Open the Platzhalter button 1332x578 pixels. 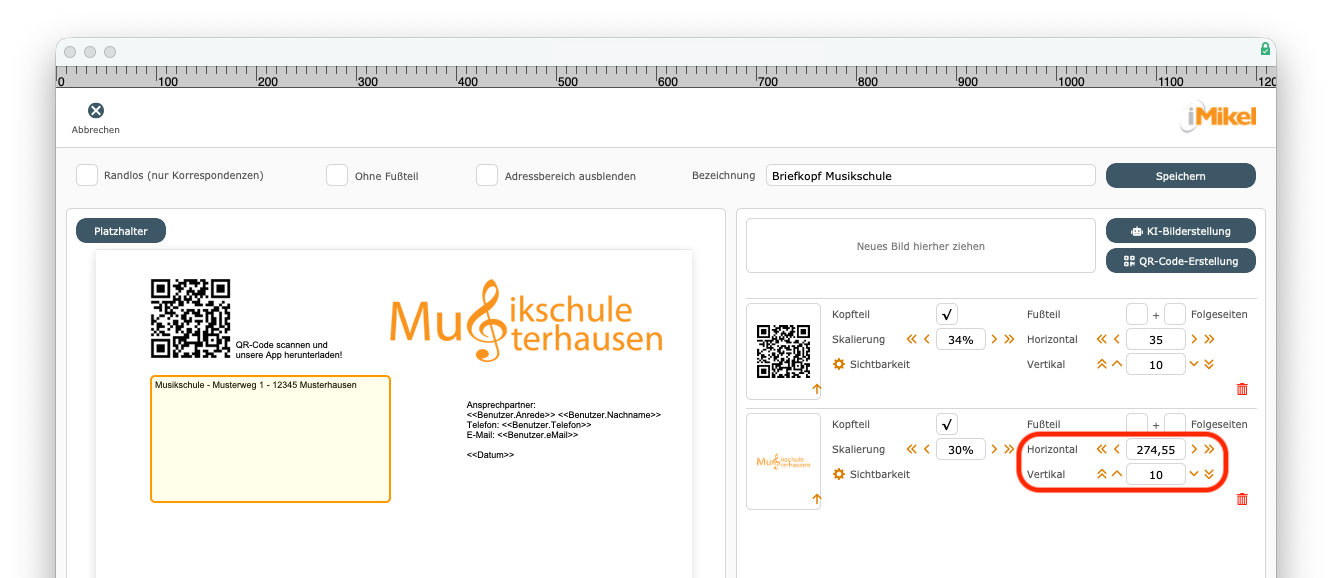[x=121, y=230]
